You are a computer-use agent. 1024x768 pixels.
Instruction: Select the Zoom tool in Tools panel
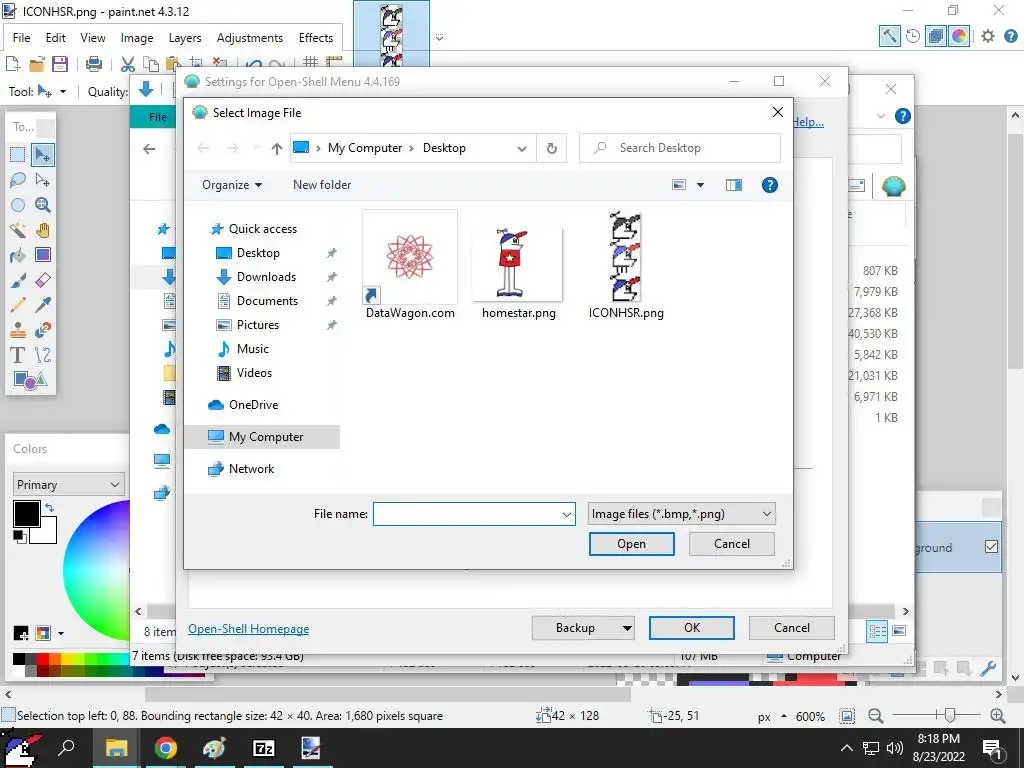tap(43, 205)
